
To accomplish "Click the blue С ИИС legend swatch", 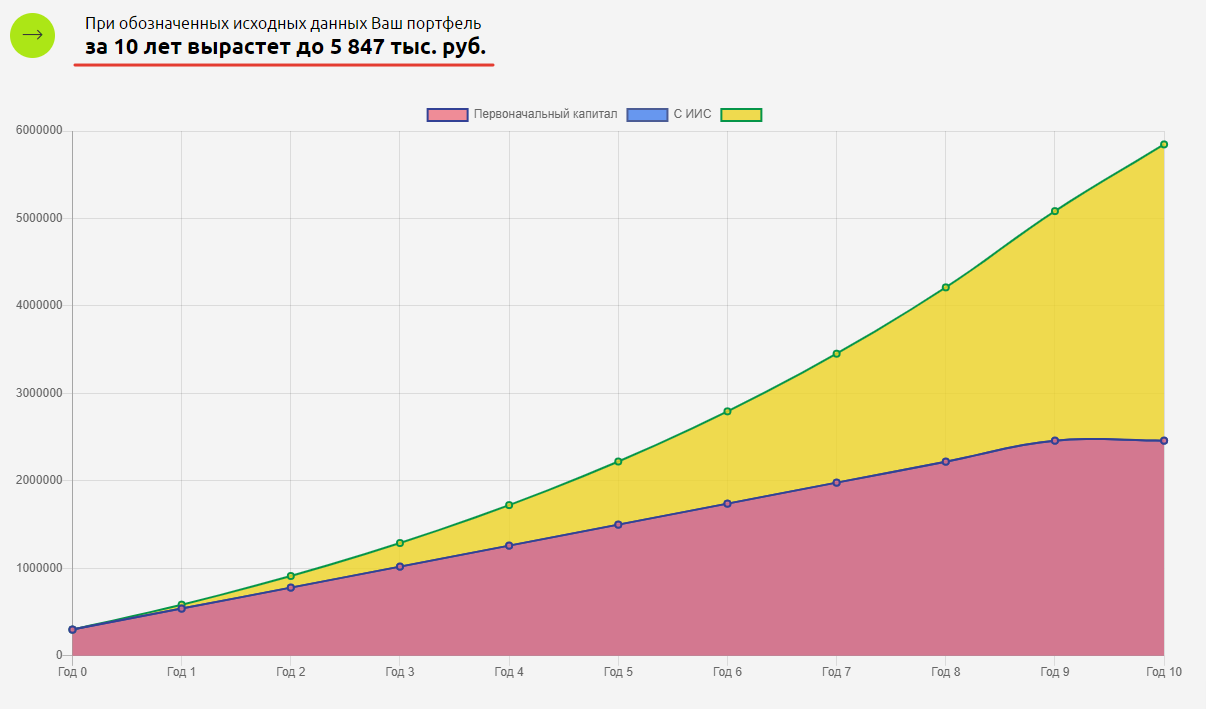I will tap(646, 114).
